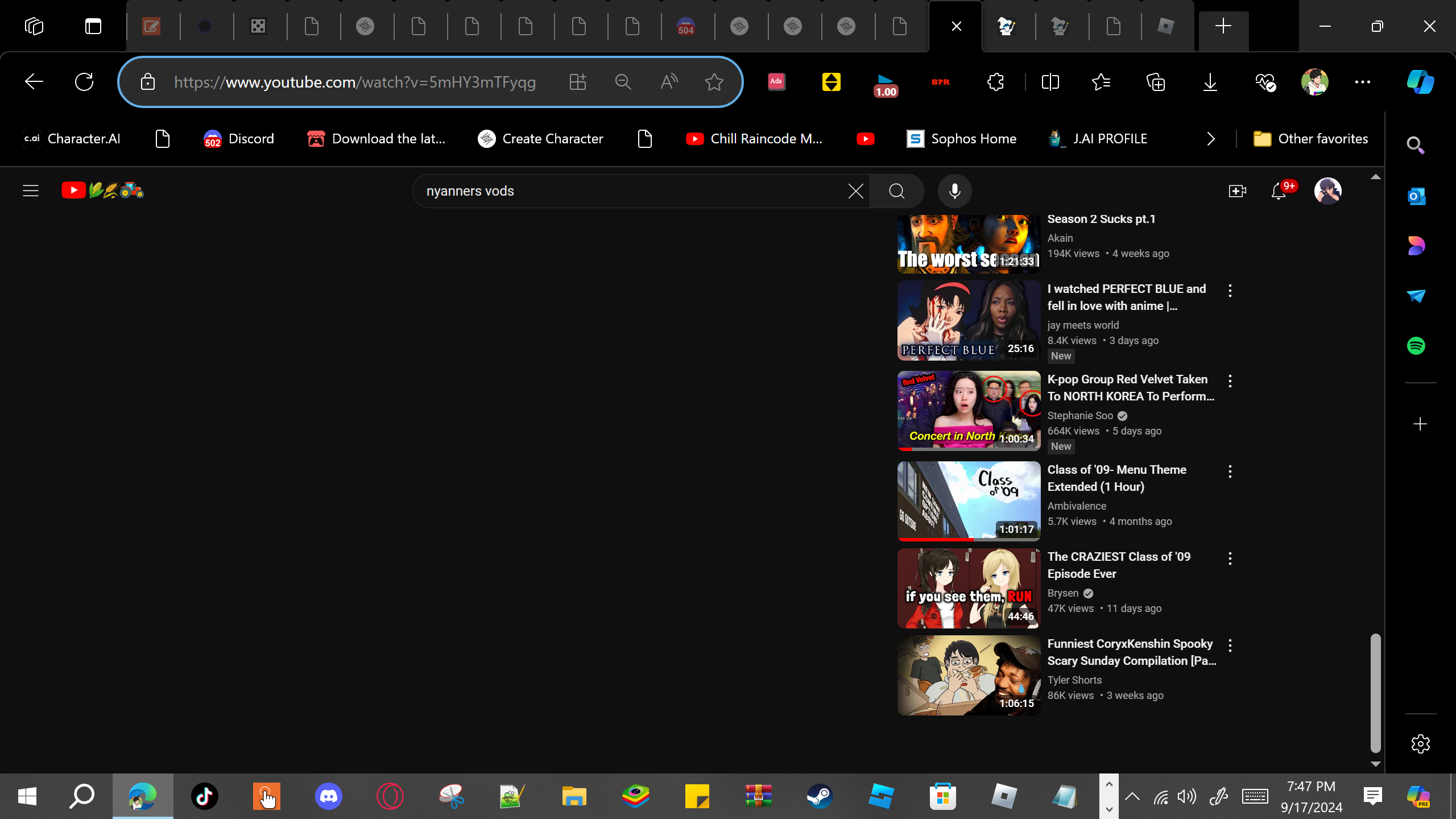Screen dimensions: 1456x819
Task: Toggle Edge vertical tabs button
Action: pos(93,26)
